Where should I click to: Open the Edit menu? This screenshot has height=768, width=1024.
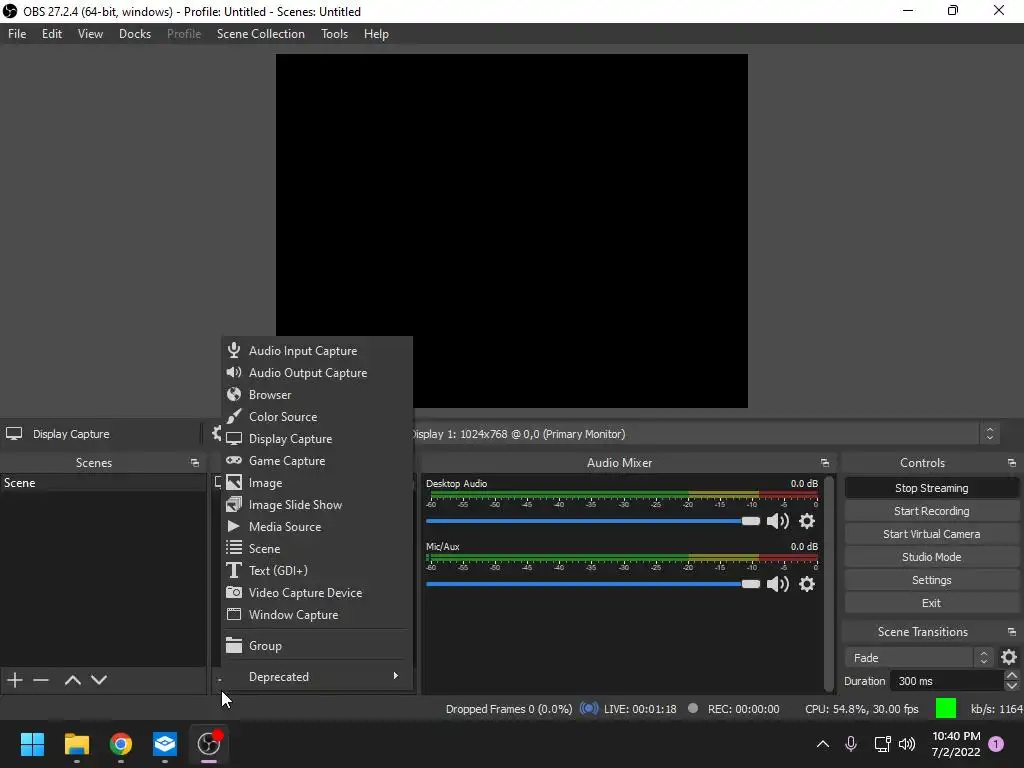tap(52, 34)
